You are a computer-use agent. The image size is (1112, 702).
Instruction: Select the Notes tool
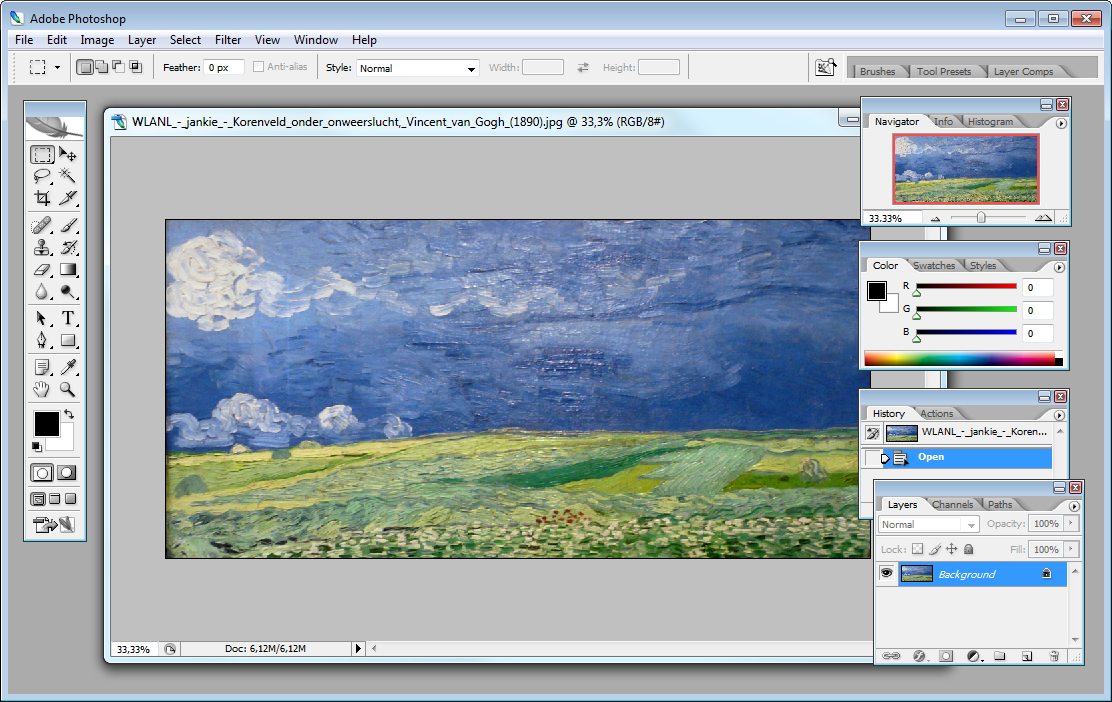coord(42,367)
